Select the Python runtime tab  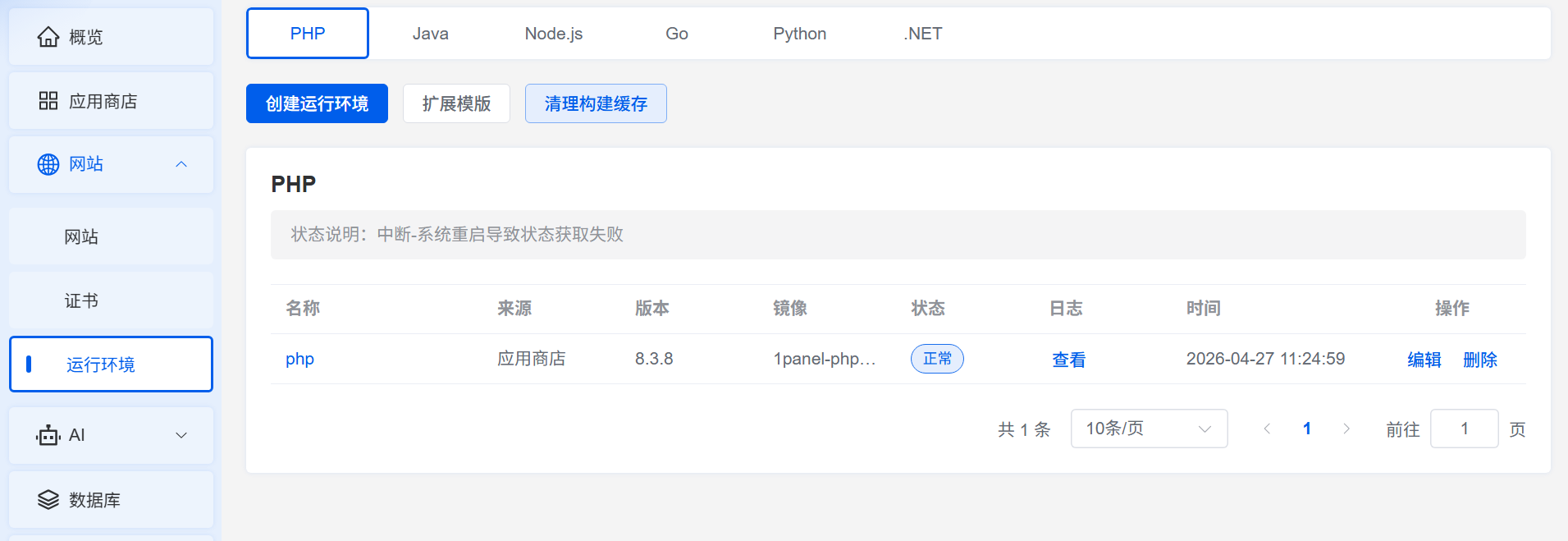(799, 34)
